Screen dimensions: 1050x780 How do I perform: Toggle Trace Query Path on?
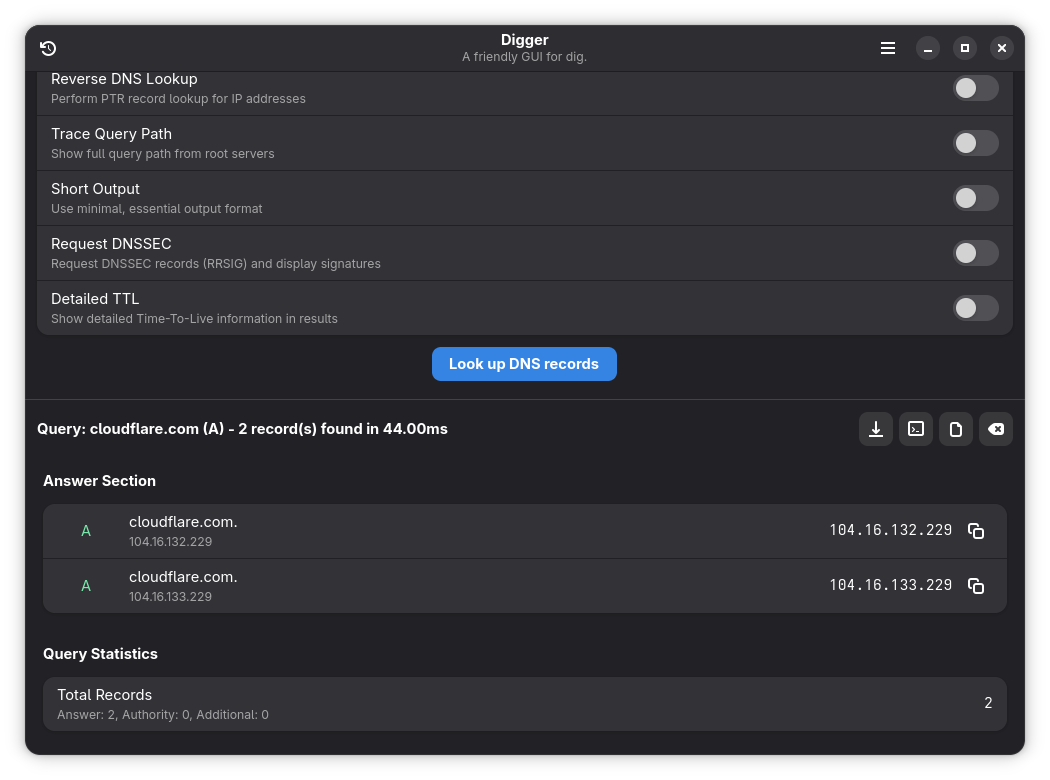pyautogui.click(x=976, y=143)
